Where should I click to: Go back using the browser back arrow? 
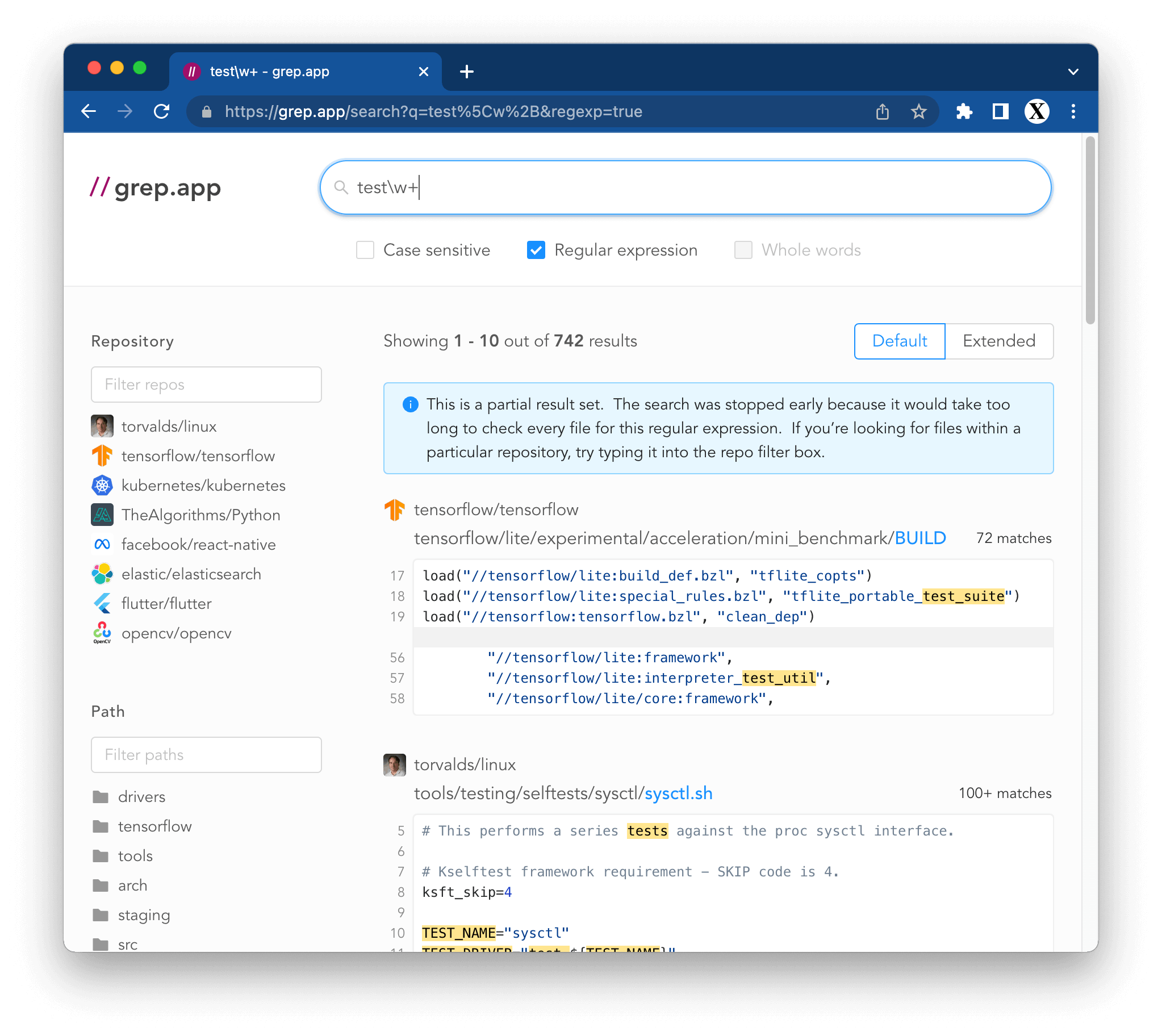click(89, 111)
